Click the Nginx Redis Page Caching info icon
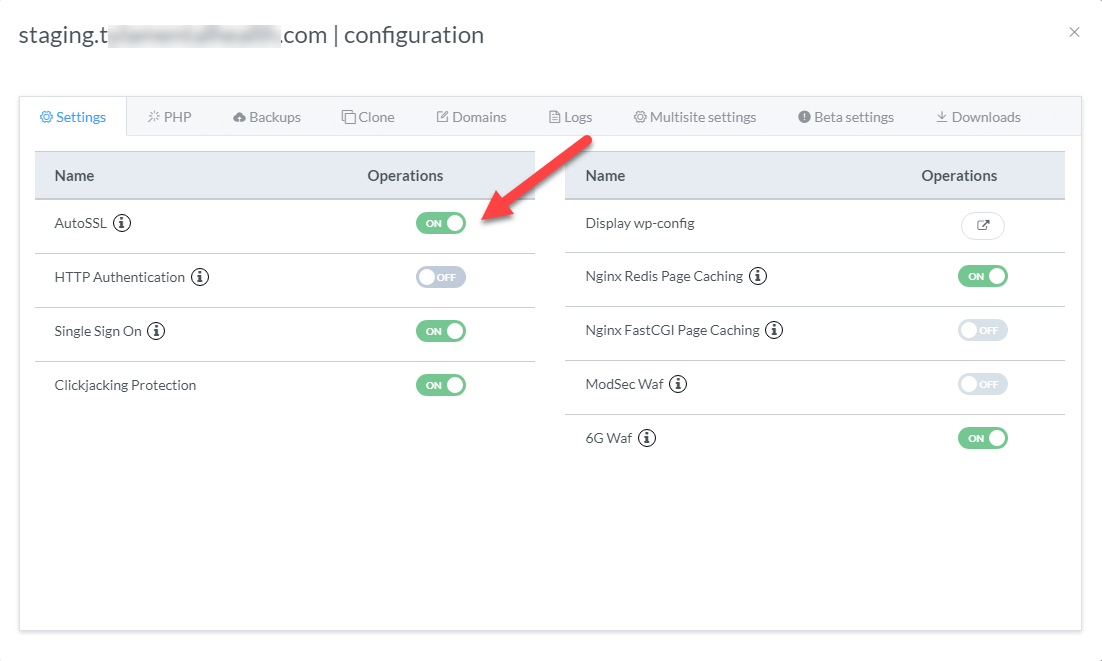Screen dimensions: 1102x661 click(x=758, y=276)
